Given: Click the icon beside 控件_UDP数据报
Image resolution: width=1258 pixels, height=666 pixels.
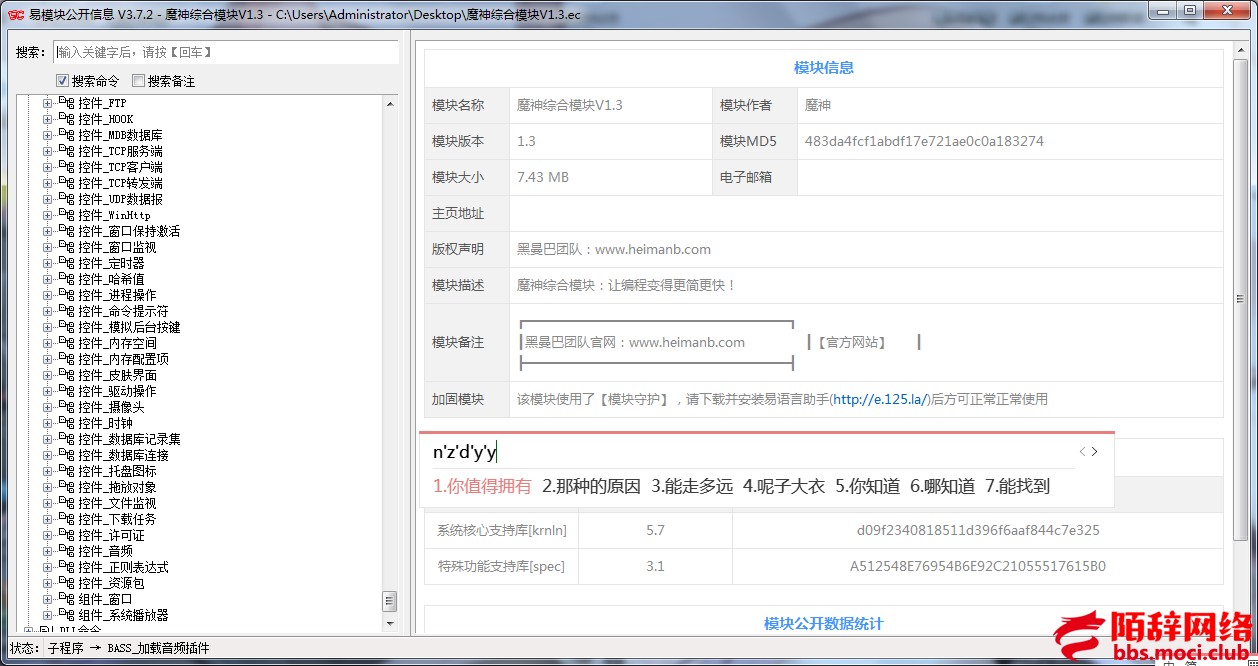Looking at the screenshot, I should [67, 199].
